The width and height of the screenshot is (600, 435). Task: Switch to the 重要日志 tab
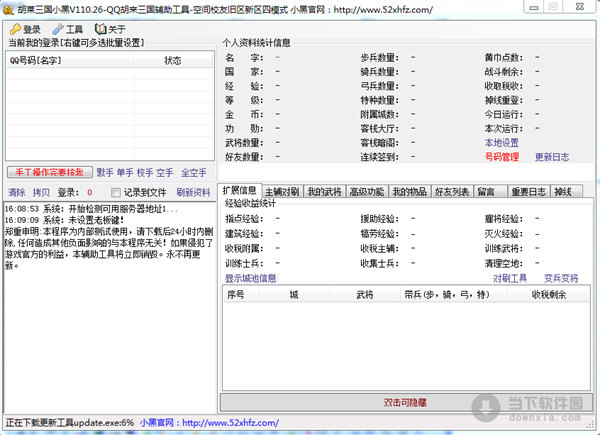coord(528,191)
